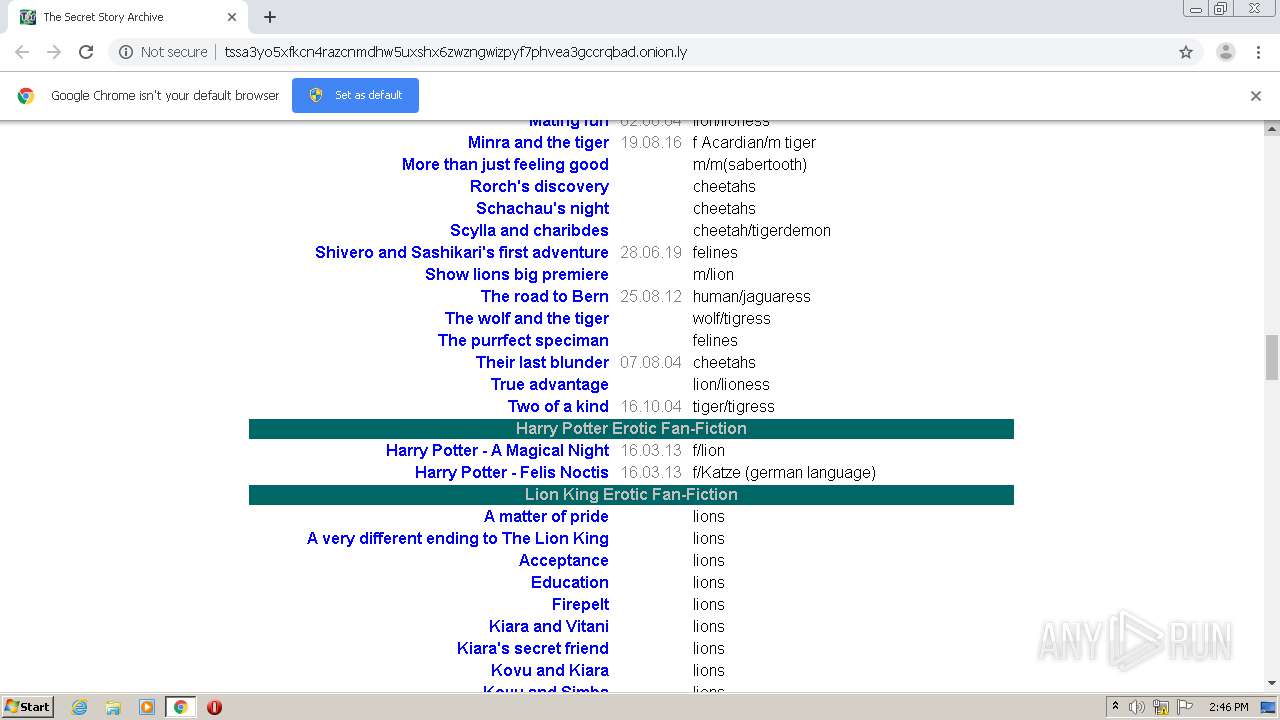This screenshot has height=720, width=1280.
Task: Open The wolf and the tiger link
Action: pos(526,318)
